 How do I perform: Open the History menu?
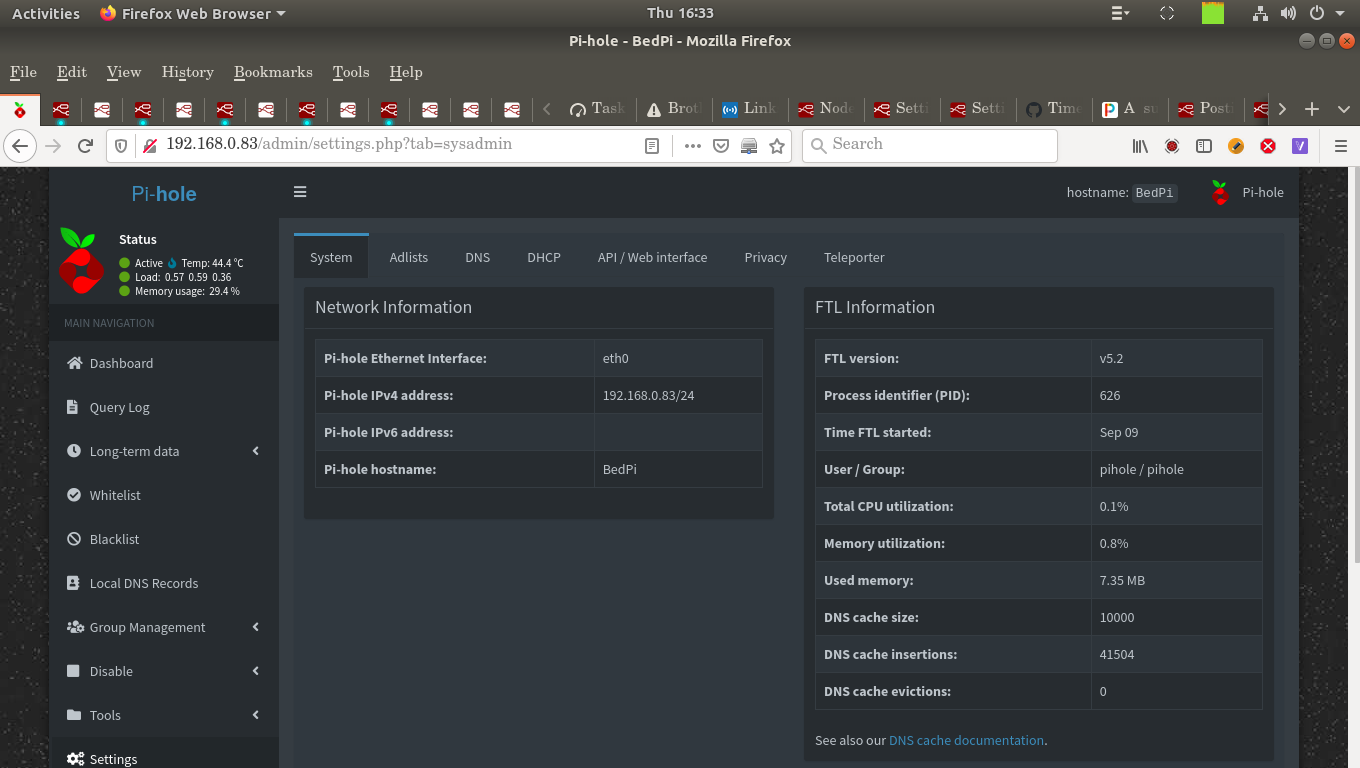tap(187, 72)
